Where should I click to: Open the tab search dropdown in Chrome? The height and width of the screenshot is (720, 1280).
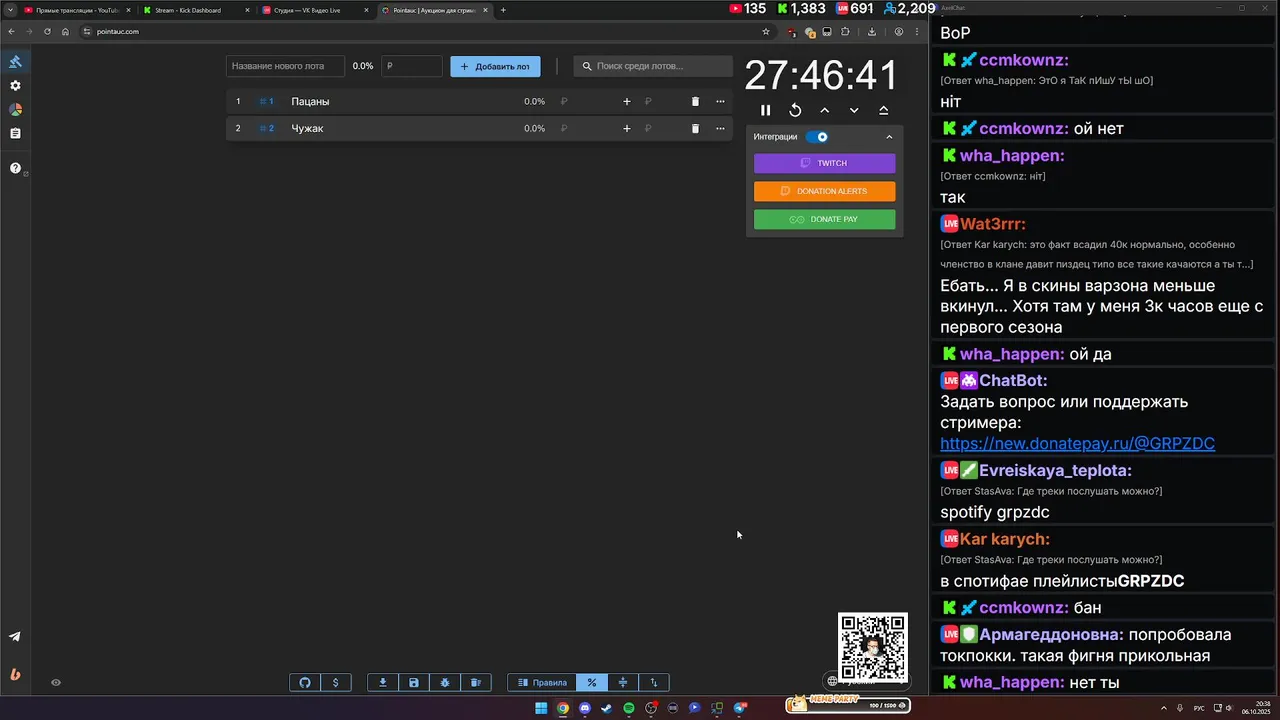click(x=9, y=10)
